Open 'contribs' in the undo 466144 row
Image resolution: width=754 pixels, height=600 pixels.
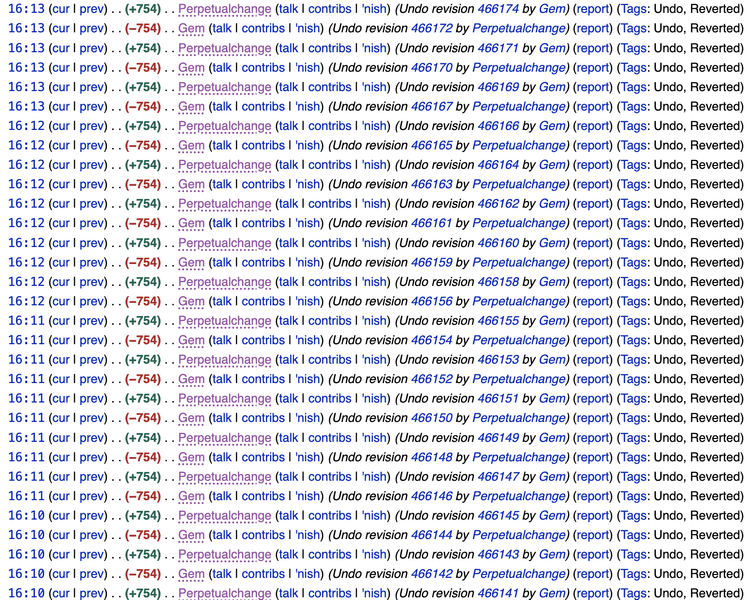(x=263, y=535)
